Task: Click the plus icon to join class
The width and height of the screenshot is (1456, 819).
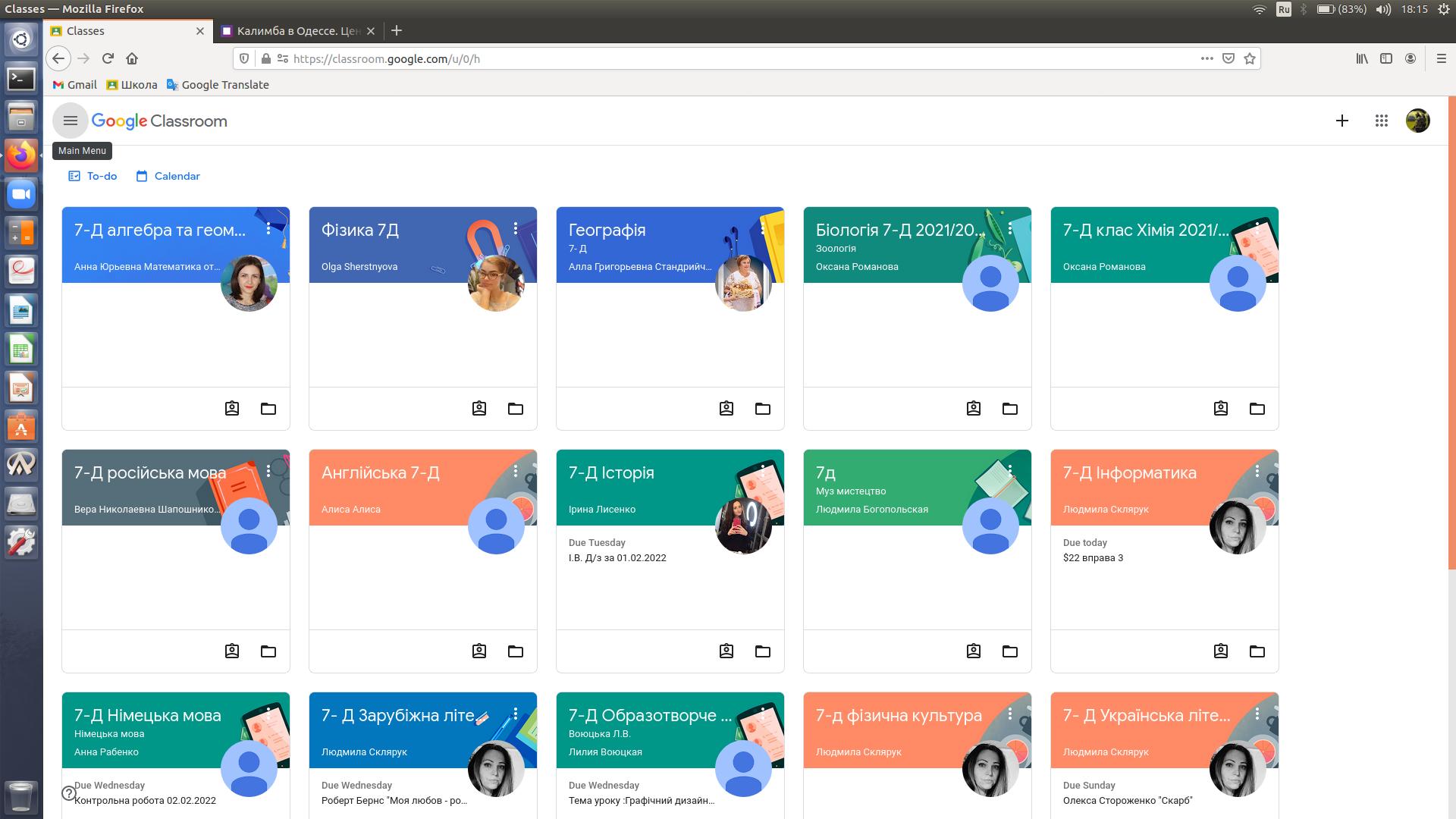Action: pyautogui.click(x=1341, y=121)
